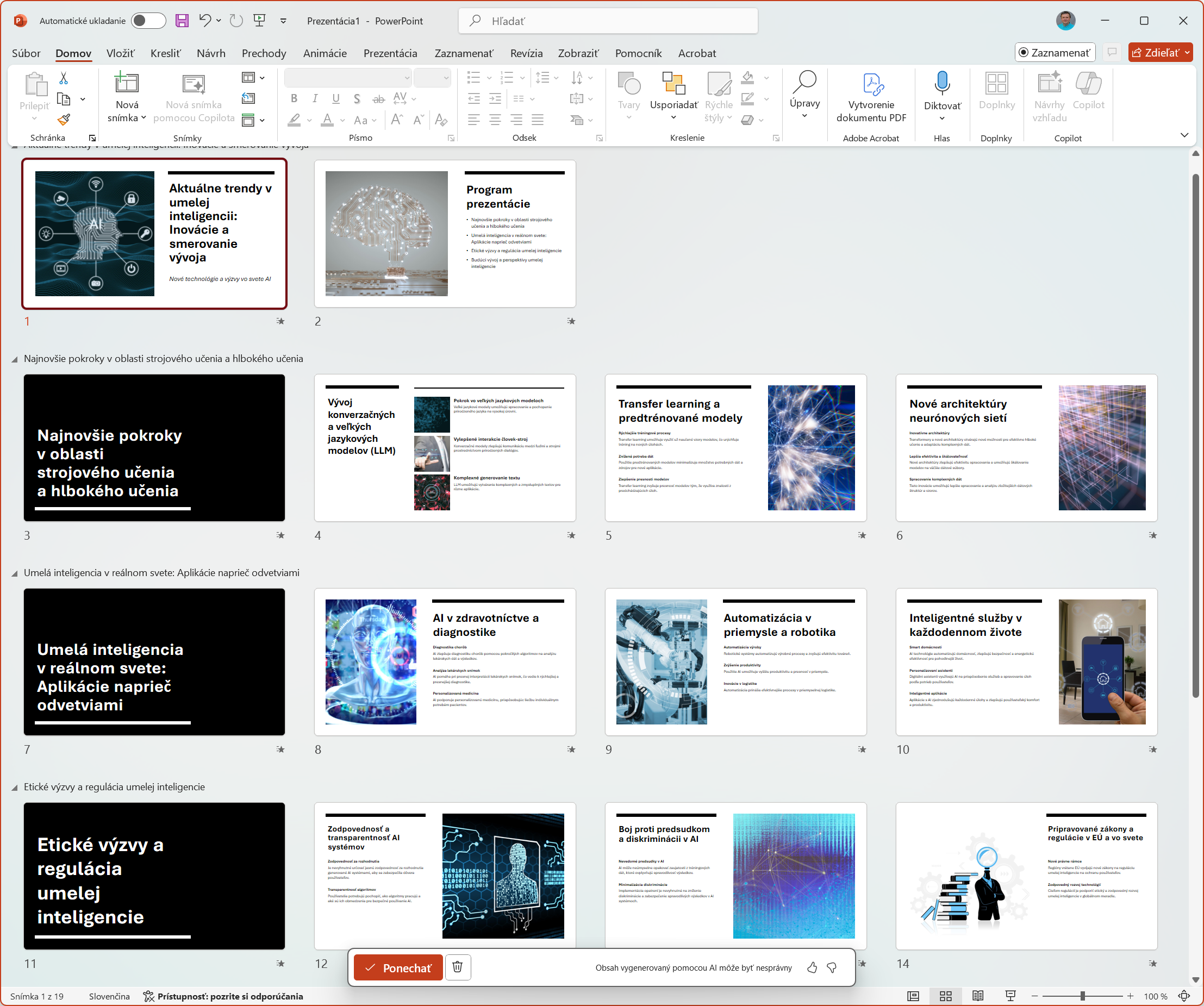
Task: Toggle Automatické ukladanie switch
Action: pos(148,21)
